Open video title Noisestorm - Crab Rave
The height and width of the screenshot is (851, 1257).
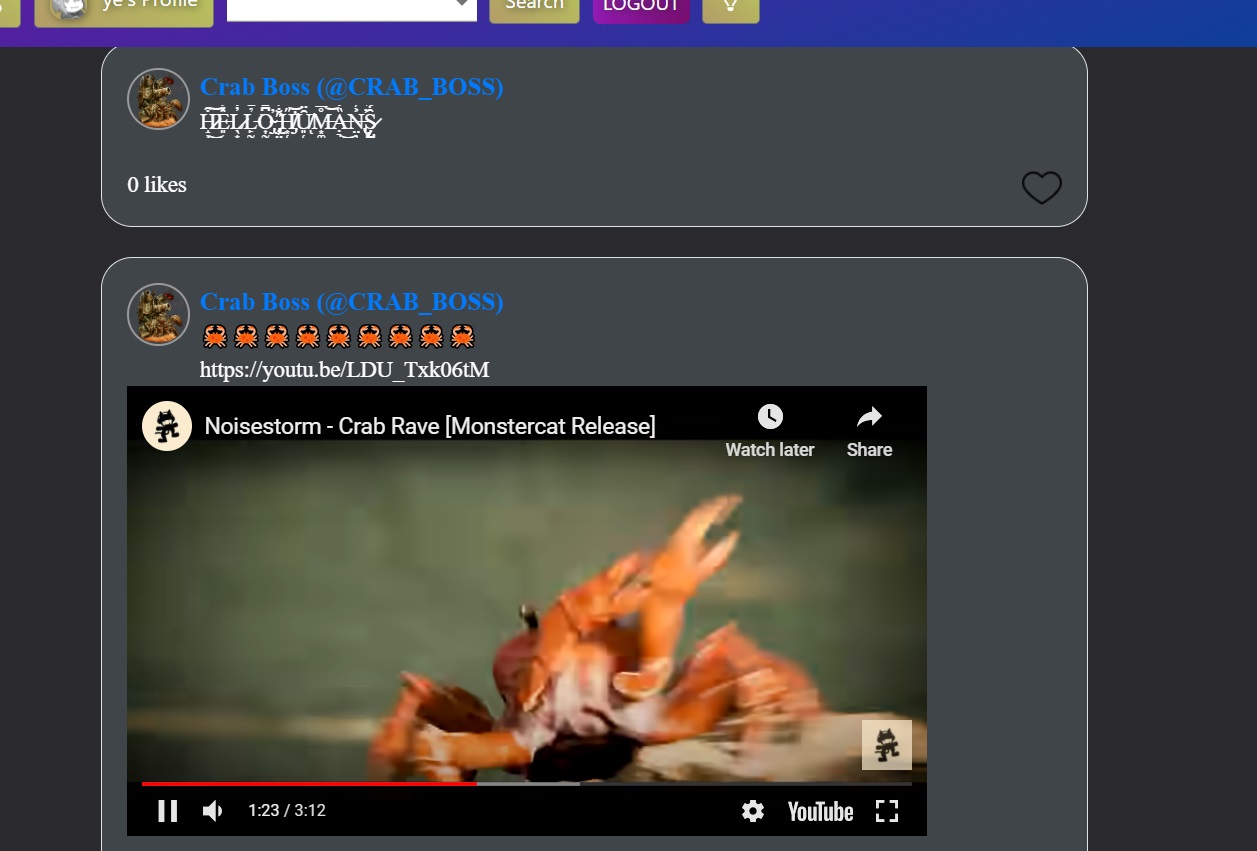[430, 426]
